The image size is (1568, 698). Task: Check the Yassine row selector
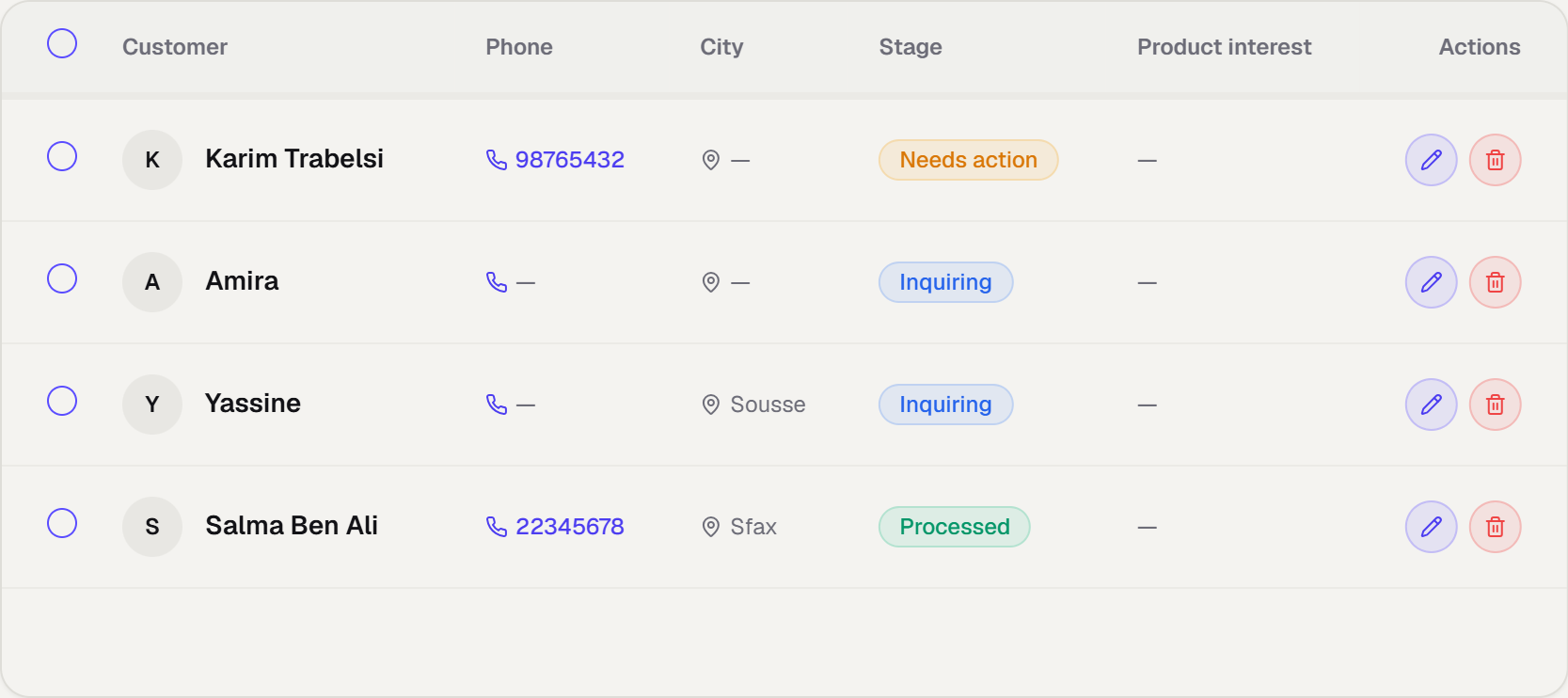pos(62,401)
